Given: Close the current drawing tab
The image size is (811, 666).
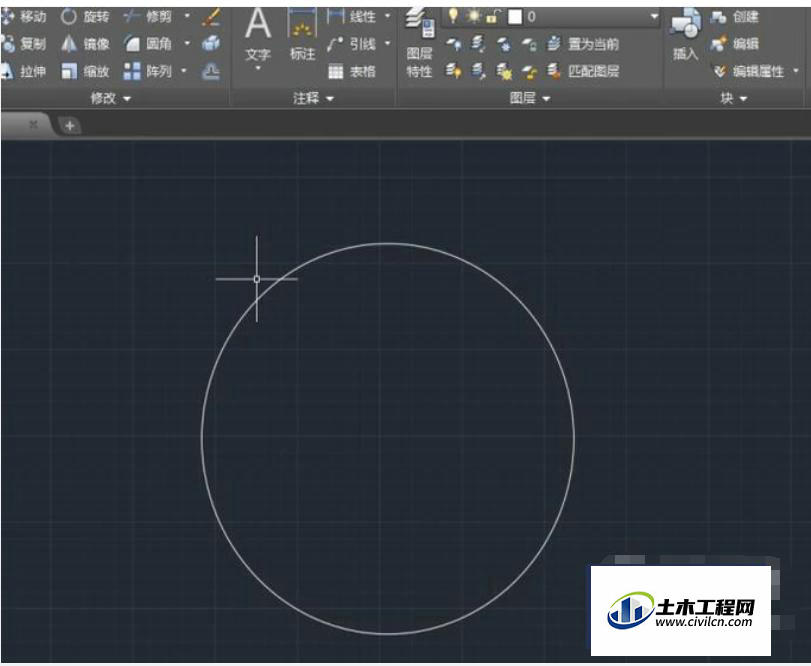Looking at the screenshot, I should (x=34, y=125).
